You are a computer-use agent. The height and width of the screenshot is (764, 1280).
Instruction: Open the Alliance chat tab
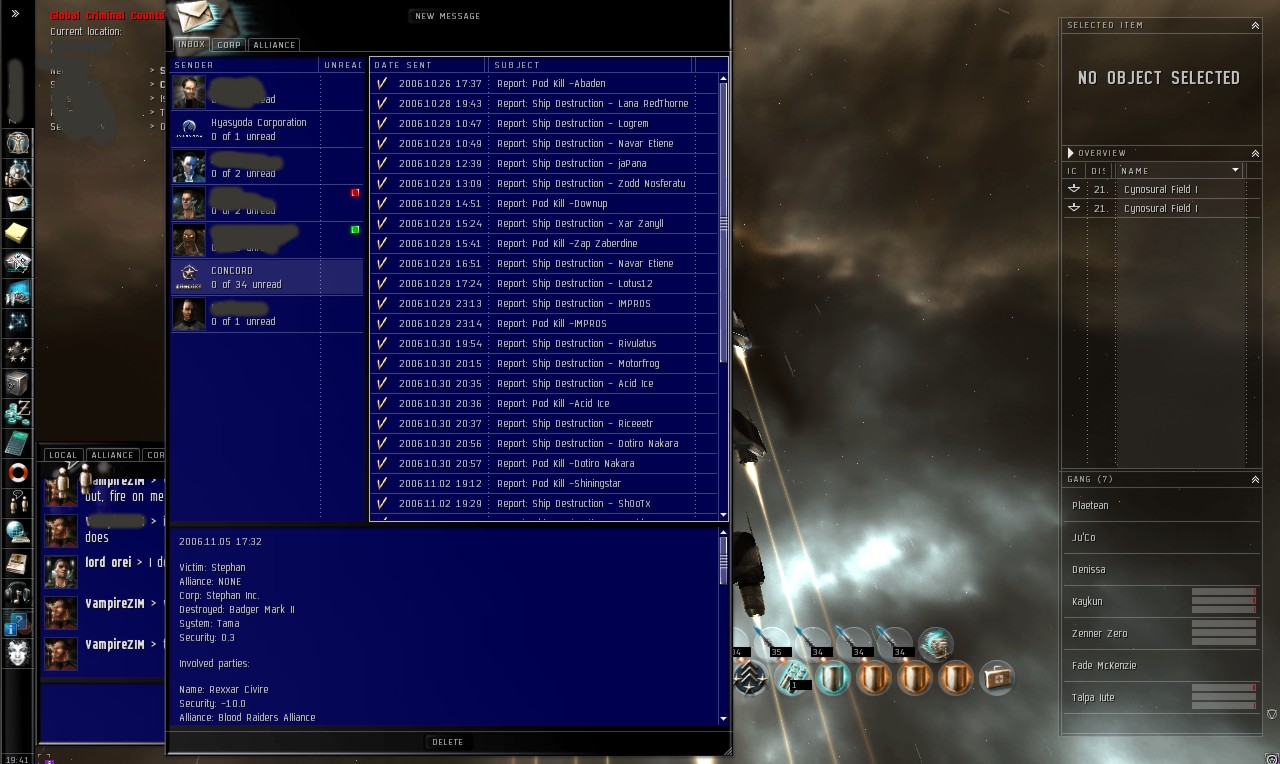(x=112, y=455)
